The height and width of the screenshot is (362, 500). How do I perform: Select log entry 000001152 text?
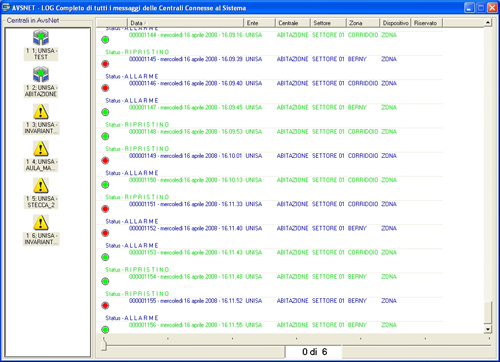tap(186, 228)
